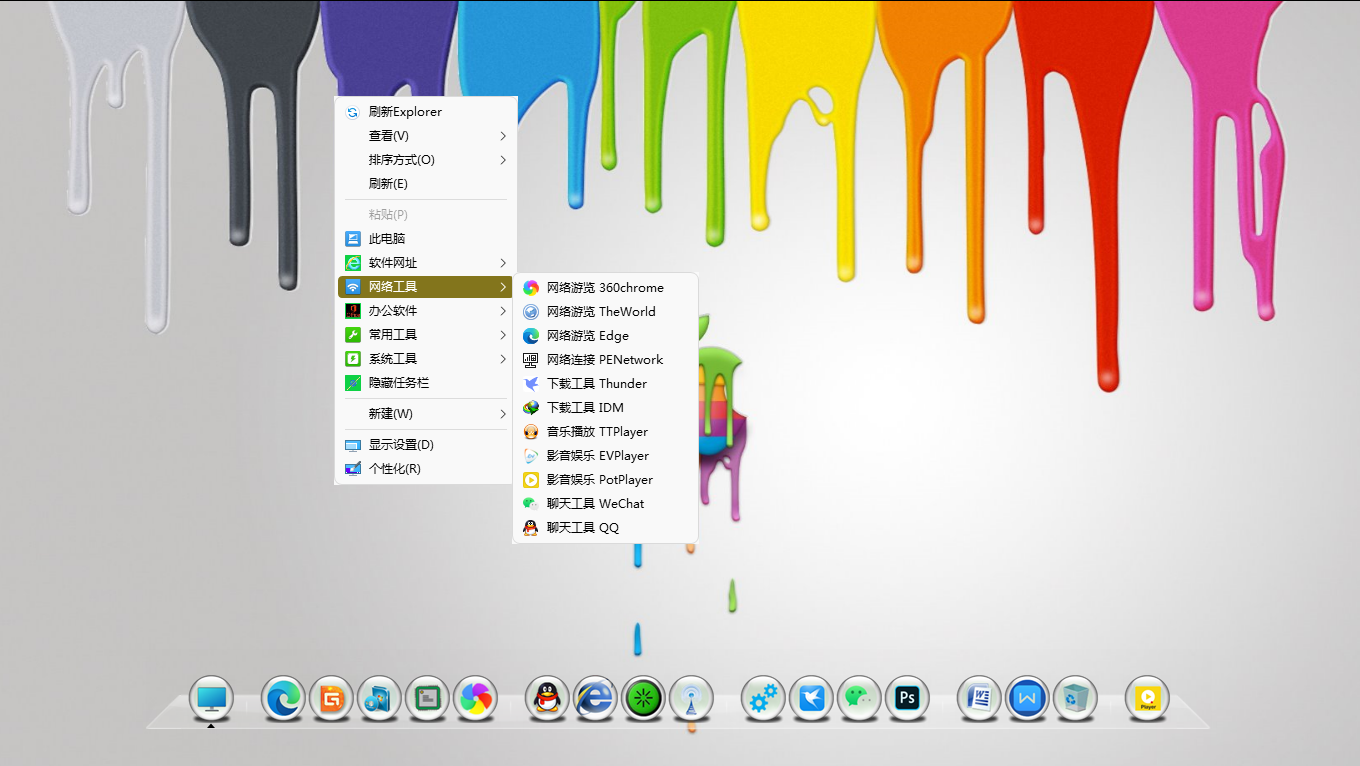Select 网络游览 TheWorld in submenu
The image size is (1360, 766).
pyautogui.click(x=605, y=312)
